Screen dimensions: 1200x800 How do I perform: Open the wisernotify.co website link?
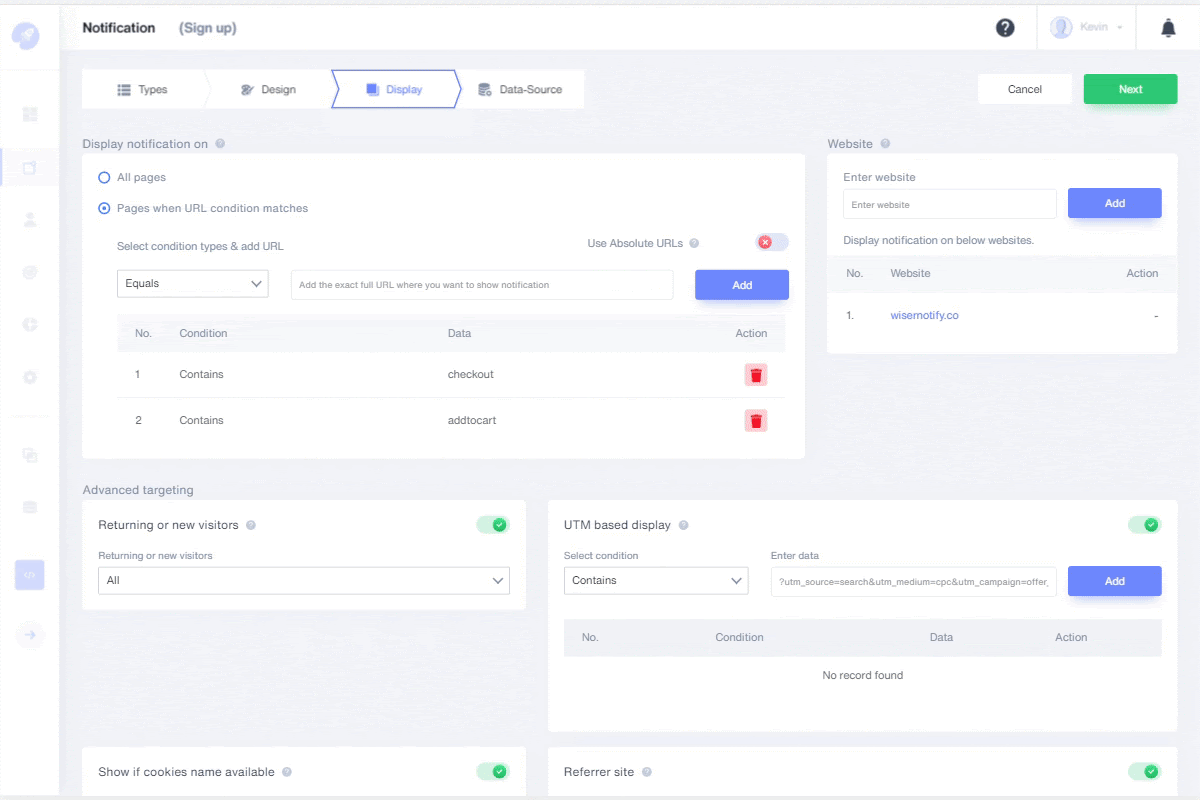coord(924,316)
